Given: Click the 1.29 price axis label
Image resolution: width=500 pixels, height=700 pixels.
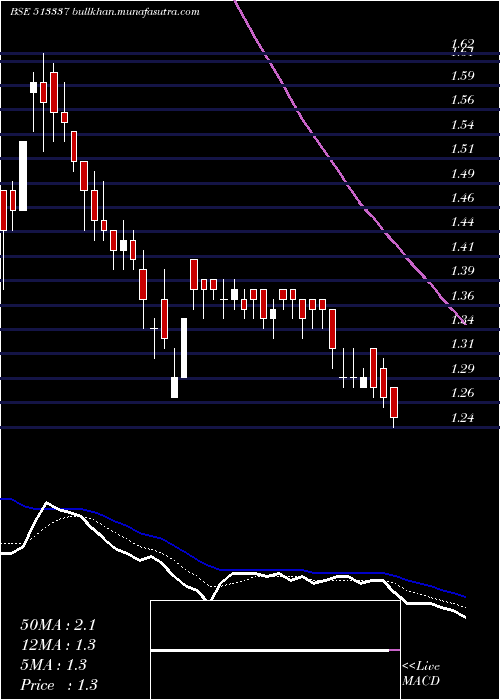Looking at the screenshot, I should (462, 368).
